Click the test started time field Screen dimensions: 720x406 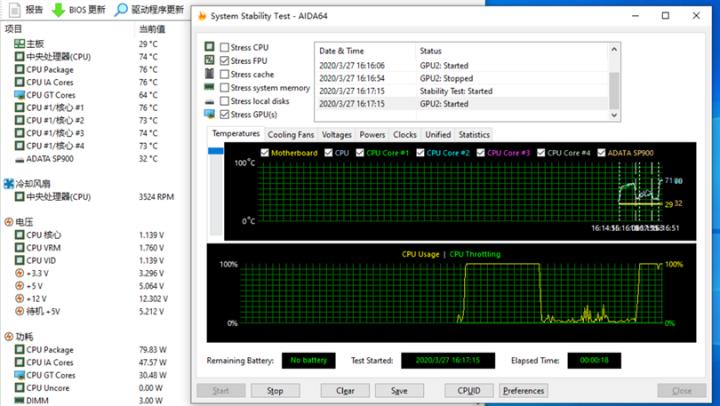pos(448,361)
